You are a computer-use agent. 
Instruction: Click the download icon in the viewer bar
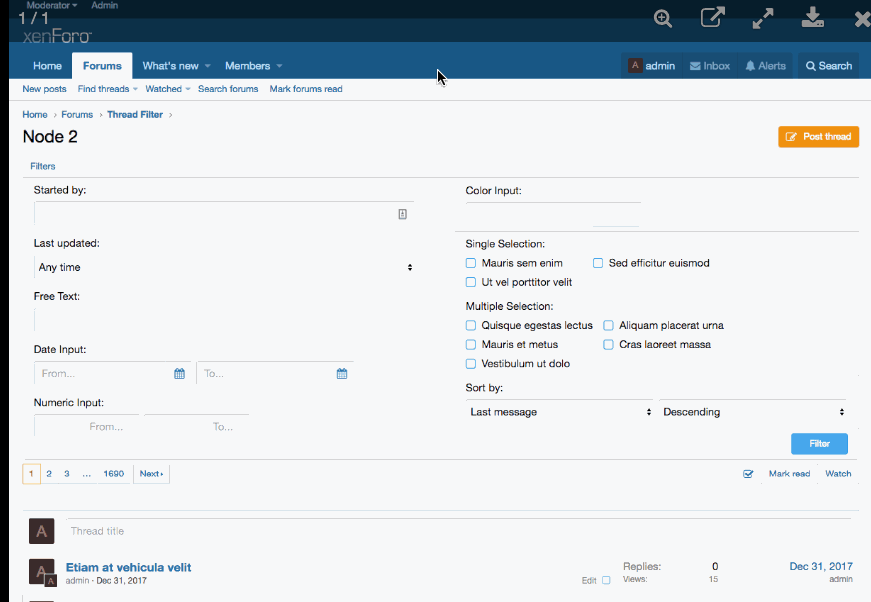[812, 18]
